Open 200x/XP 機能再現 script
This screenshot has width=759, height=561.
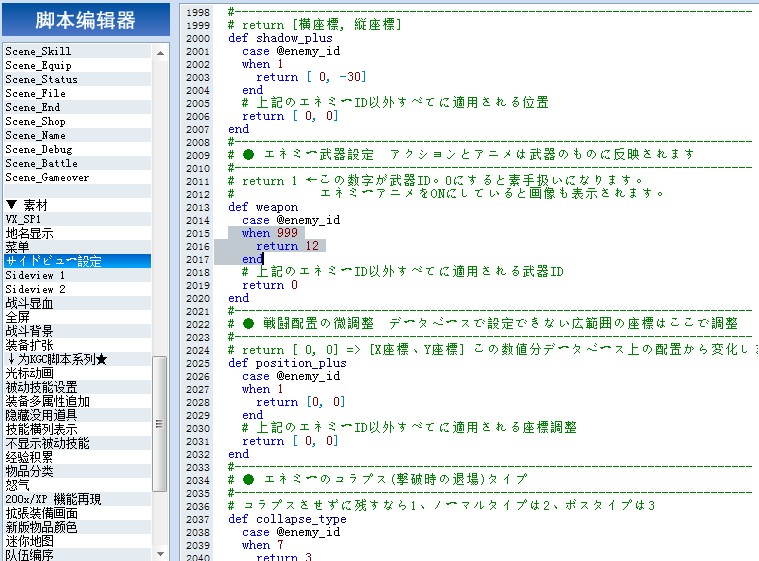78,500
